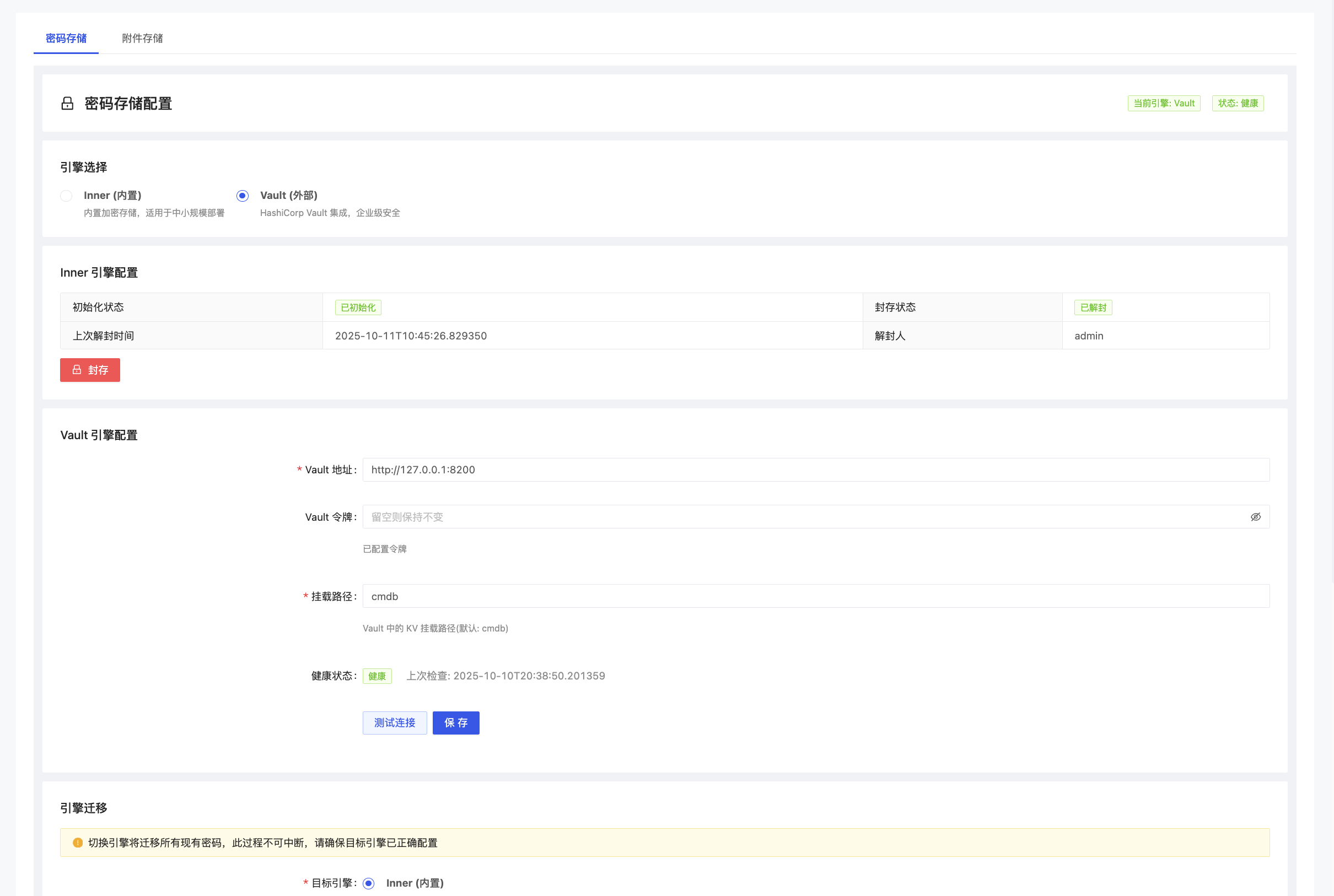1334x896 pixels.
Task: Click the 封存 button
Action: [x=90, y=370]
